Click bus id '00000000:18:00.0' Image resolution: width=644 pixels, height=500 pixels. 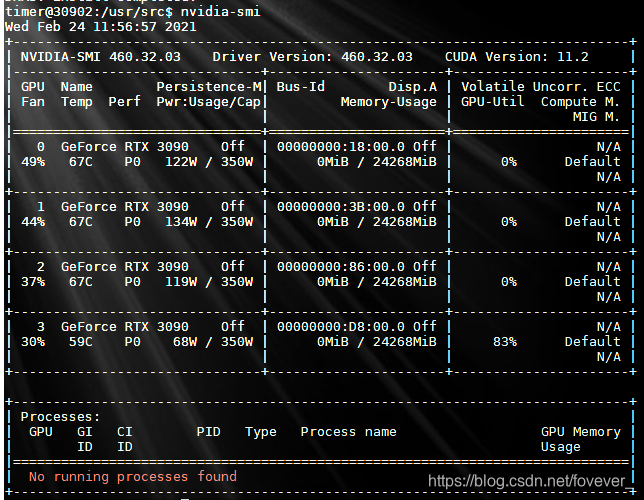(x=340, y=147)
